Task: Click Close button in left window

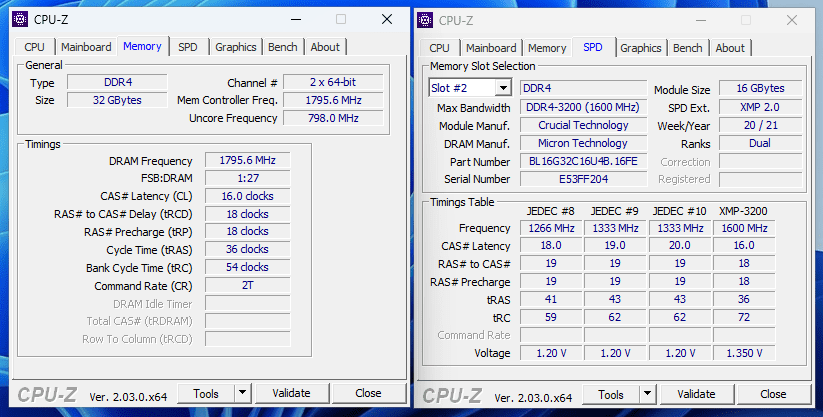Action: pyautogui.click(x=368, y=393)
